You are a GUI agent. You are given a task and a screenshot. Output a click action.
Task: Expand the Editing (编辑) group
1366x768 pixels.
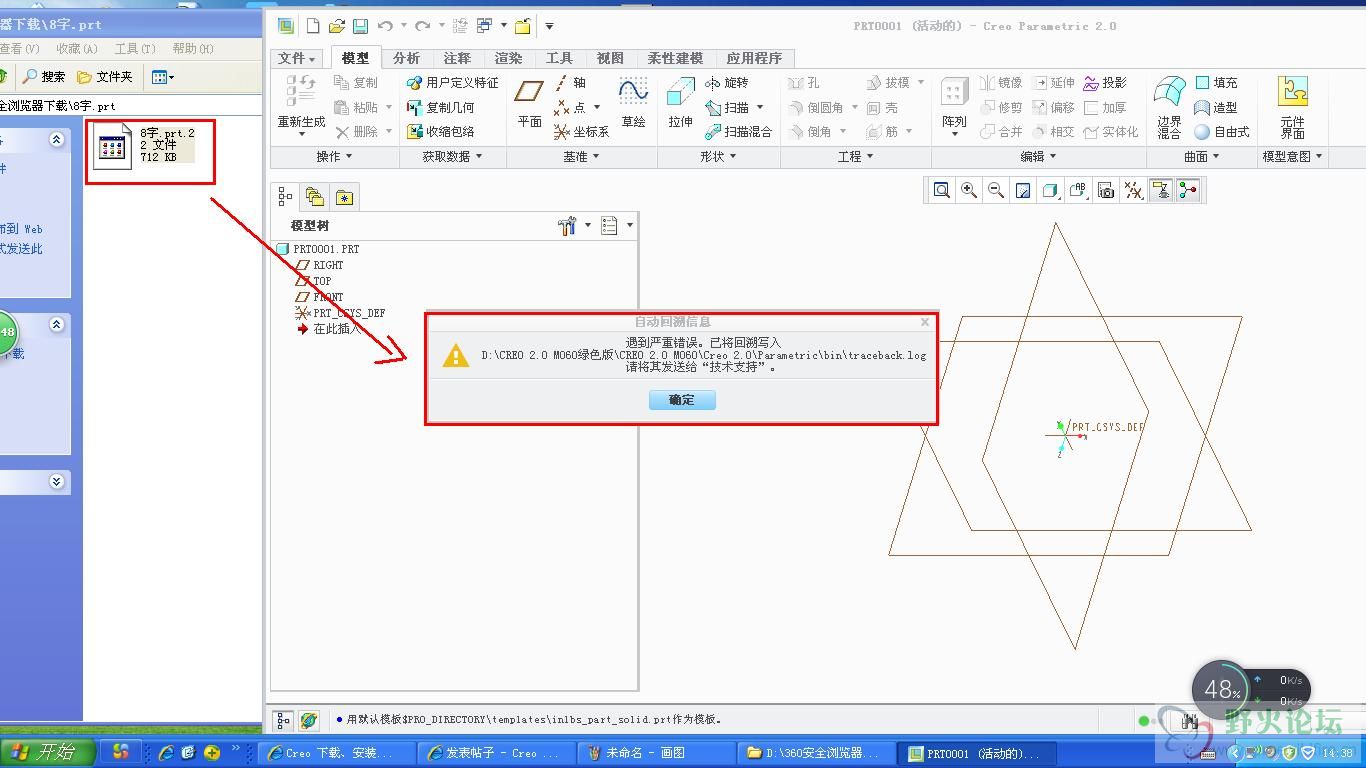point(1038,156)
